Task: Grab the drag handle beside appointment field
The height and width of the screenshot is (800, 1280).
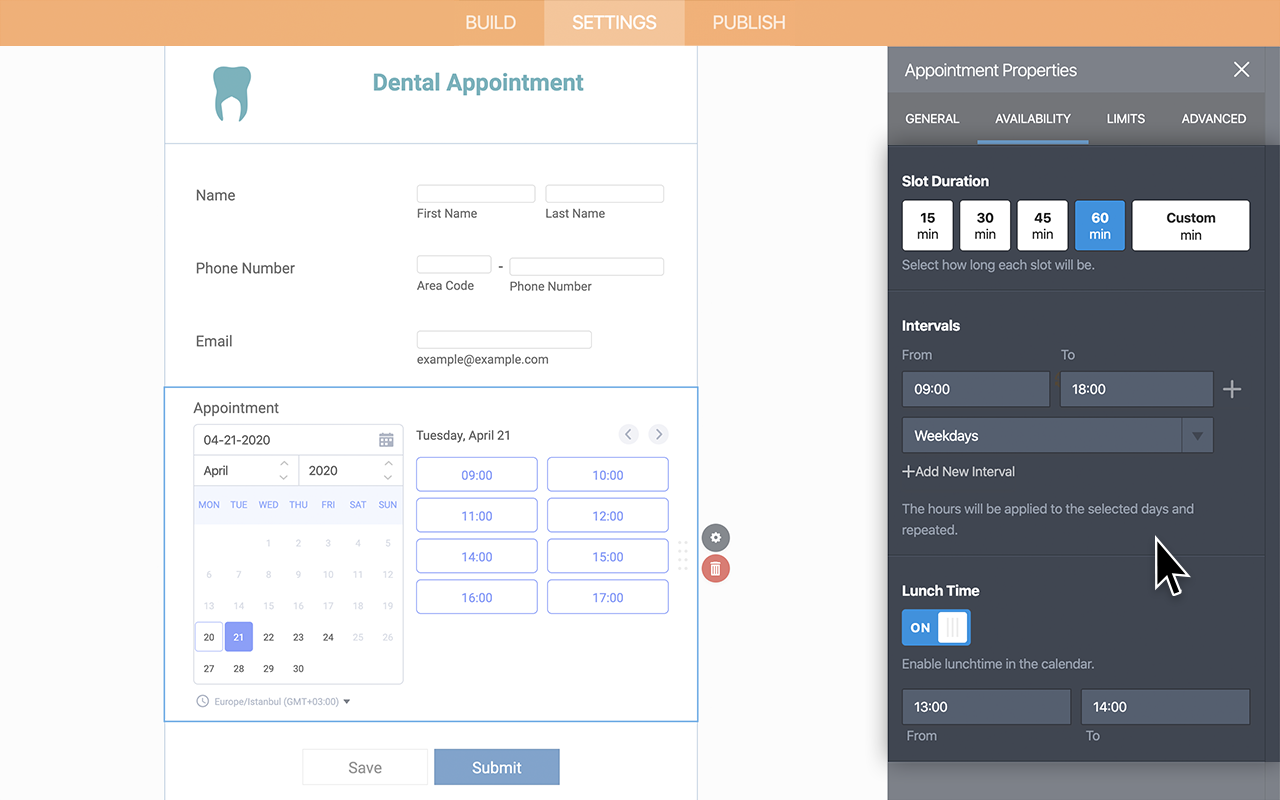Action: 683,555
